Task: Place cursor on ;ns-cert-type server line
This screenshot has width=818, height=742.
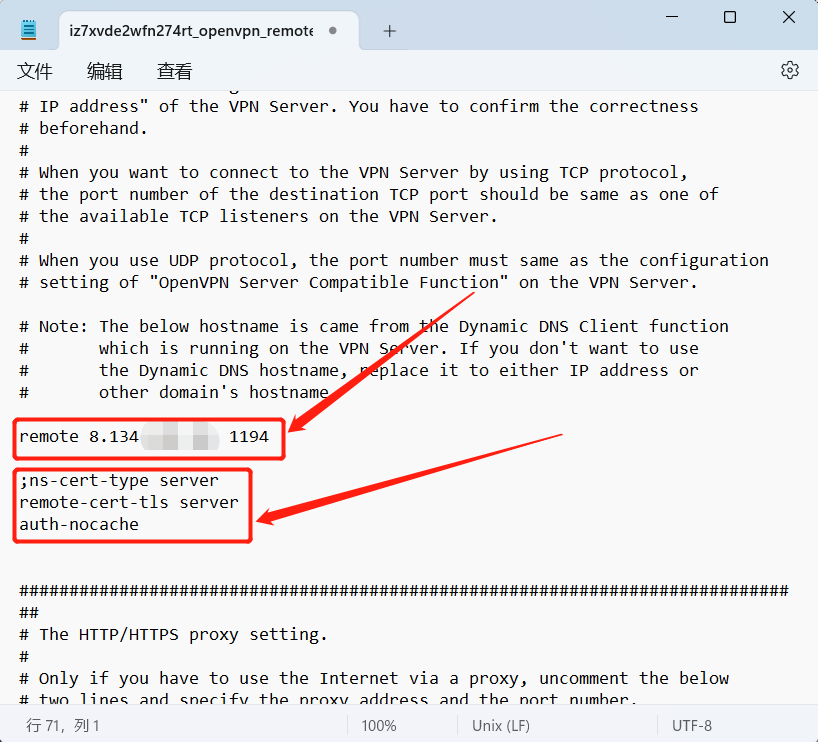Action: tap(119, 480)
